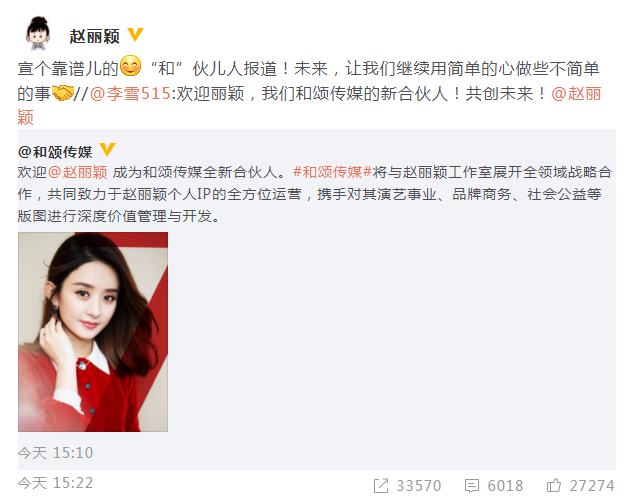The image size is (628, 502).
Task: Click the username 赵丽颖 at top
Action: 95,36
